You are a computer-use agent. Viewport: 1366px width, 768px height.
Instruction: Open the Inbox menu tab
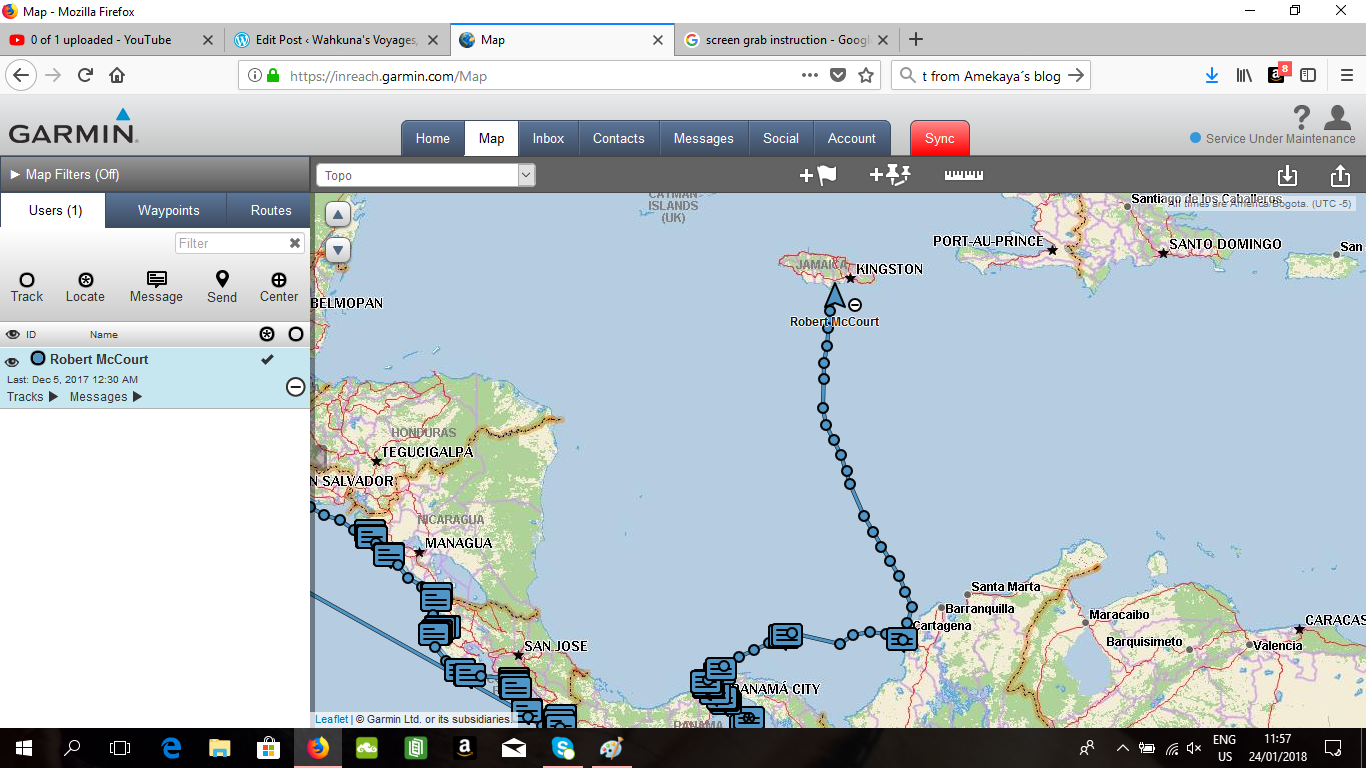[548, 138]
